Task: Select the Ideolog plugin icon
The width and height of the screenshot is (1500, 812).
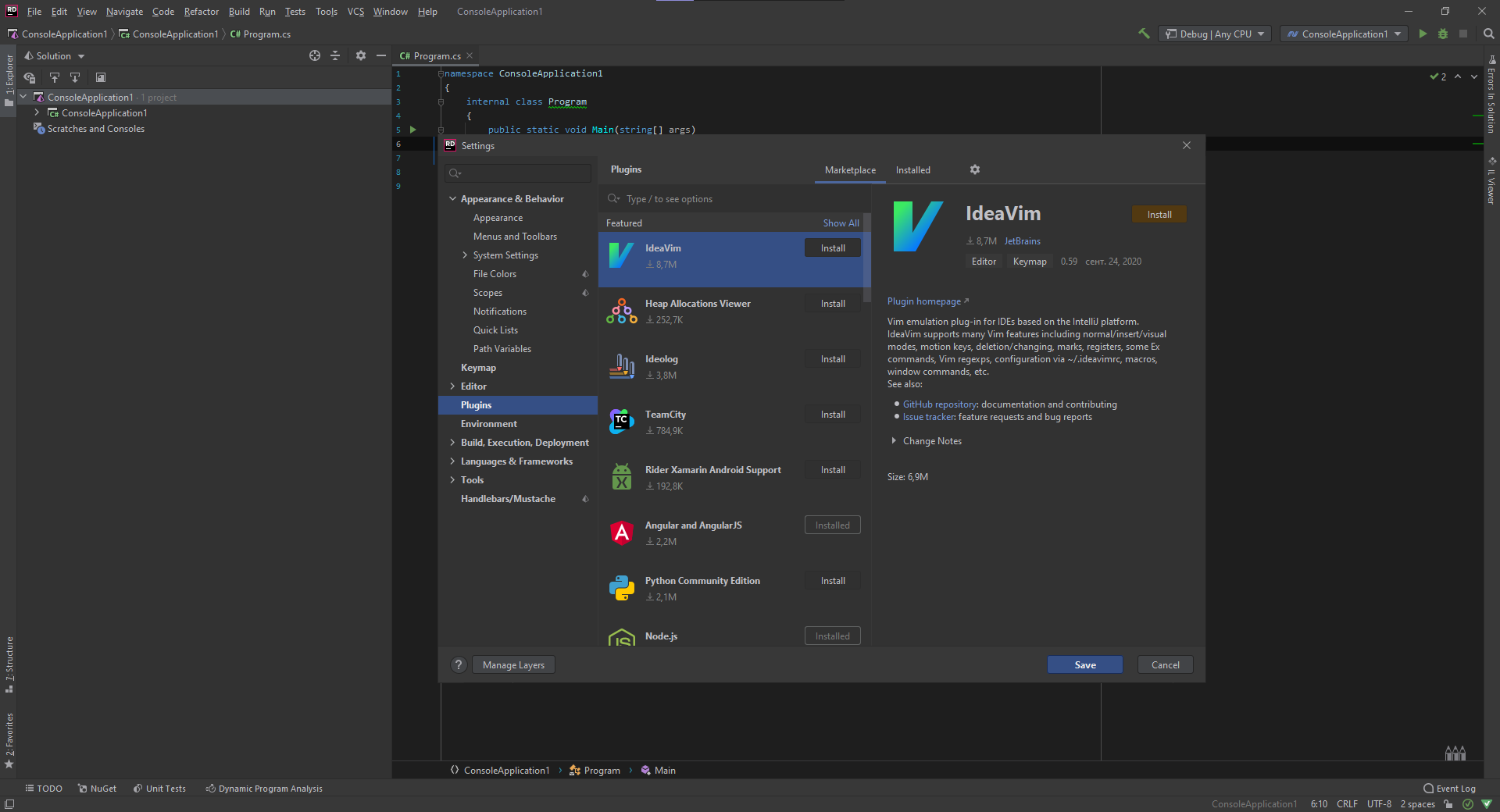Action: pyautogui.click(x=621, y=366)
